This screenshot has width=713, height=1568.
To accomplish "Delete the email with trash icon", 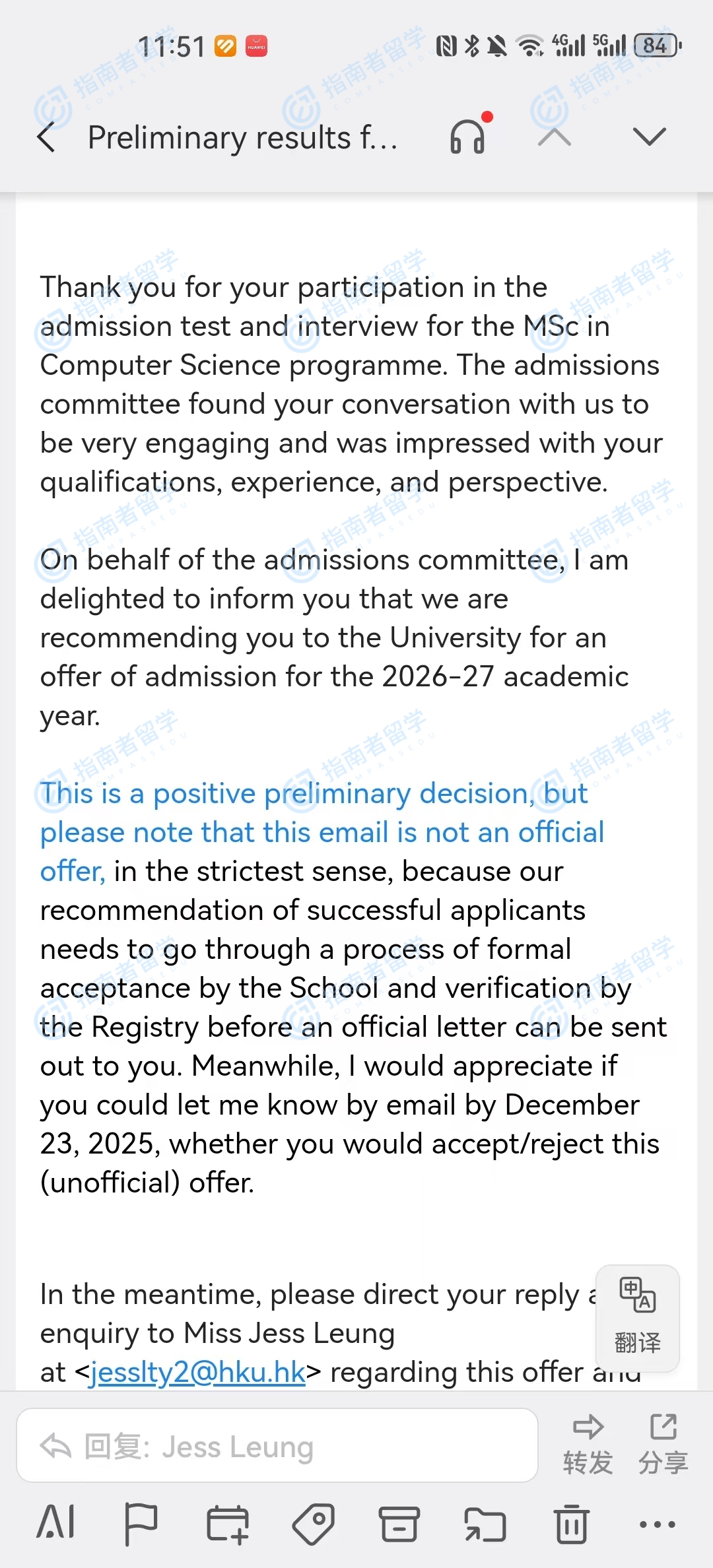I will (571, 1524).
